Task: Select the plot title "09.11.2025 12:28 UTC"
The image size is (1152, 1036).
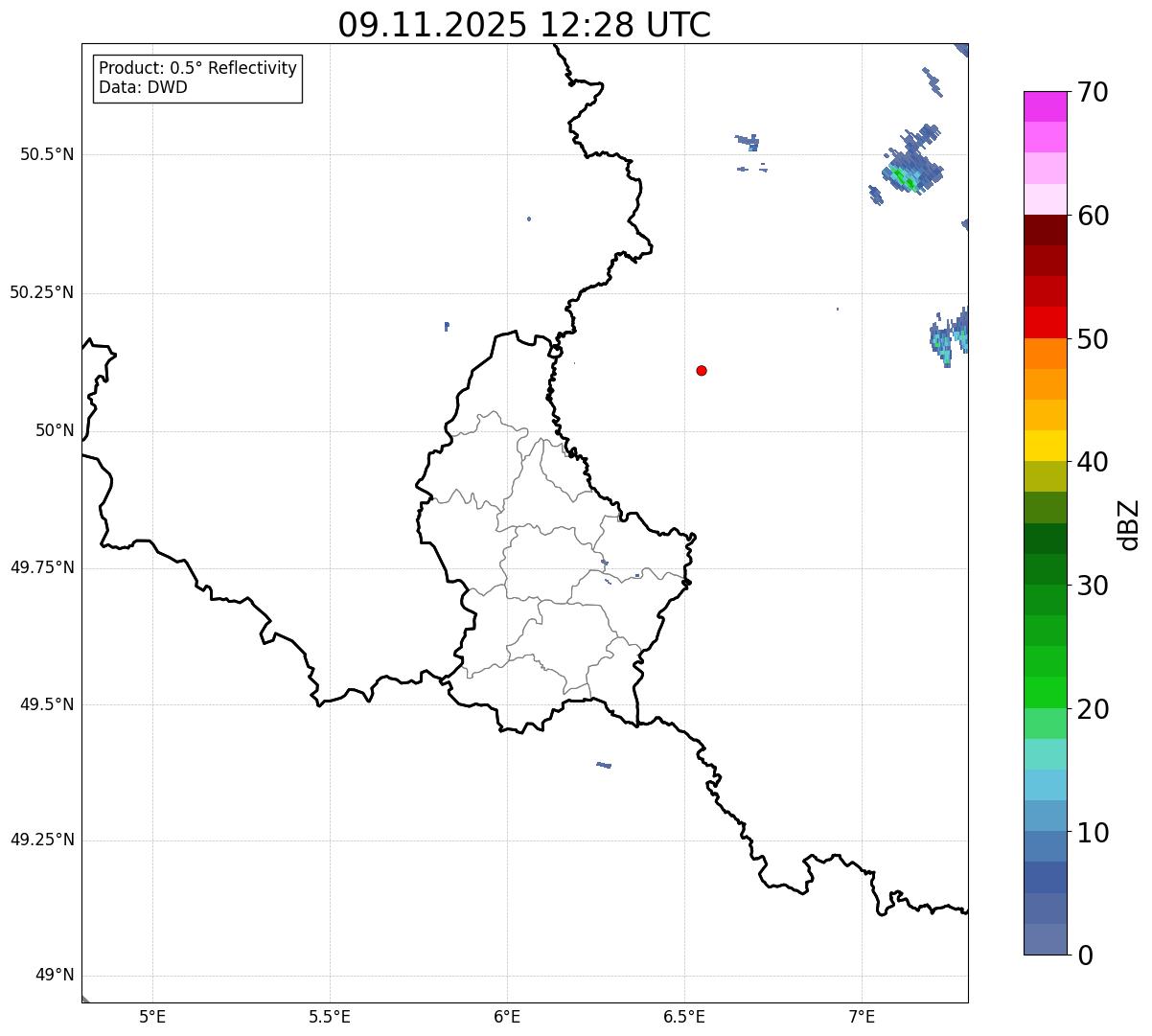Action: coord(524,25)
